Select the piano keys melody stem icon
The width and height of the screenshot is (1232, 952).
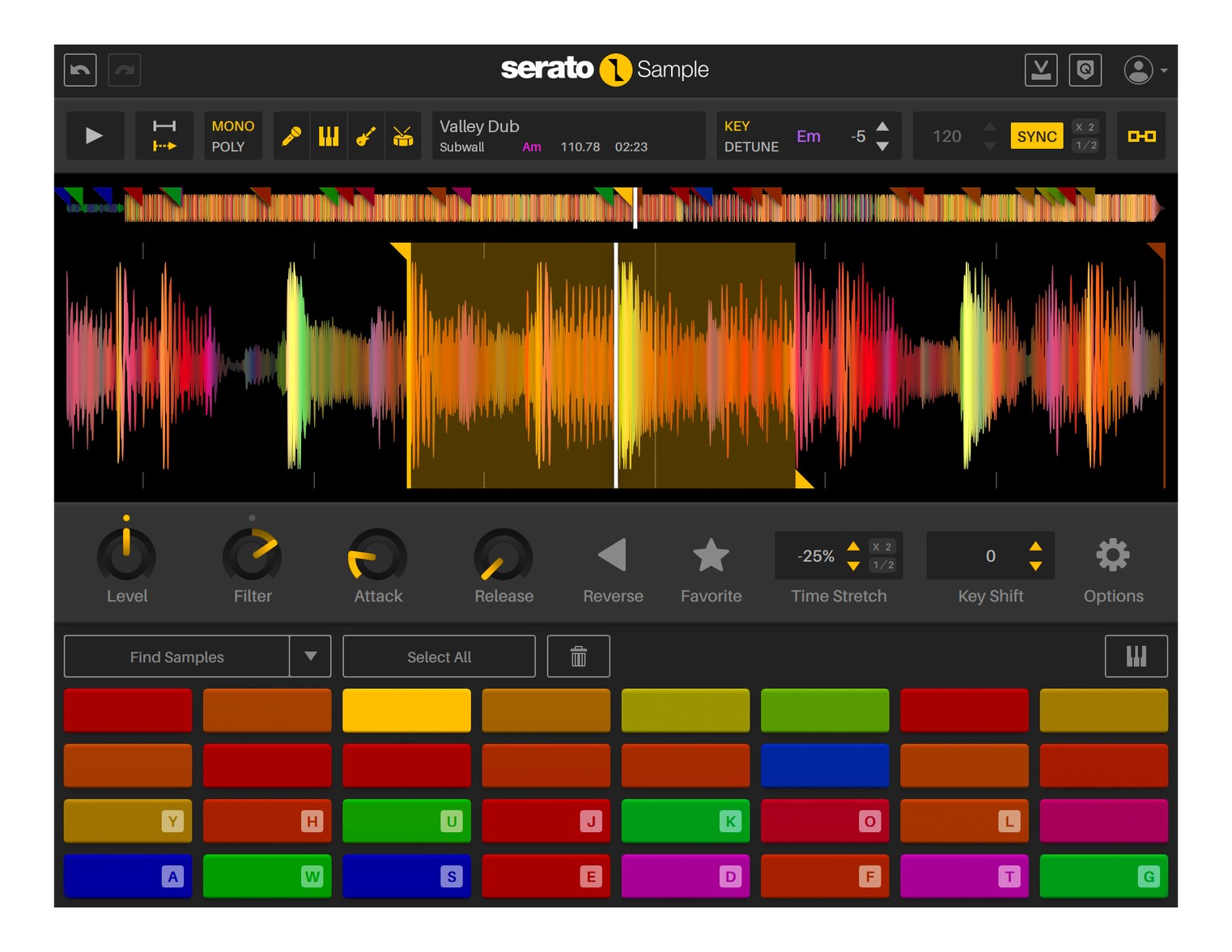coord(329,136)
